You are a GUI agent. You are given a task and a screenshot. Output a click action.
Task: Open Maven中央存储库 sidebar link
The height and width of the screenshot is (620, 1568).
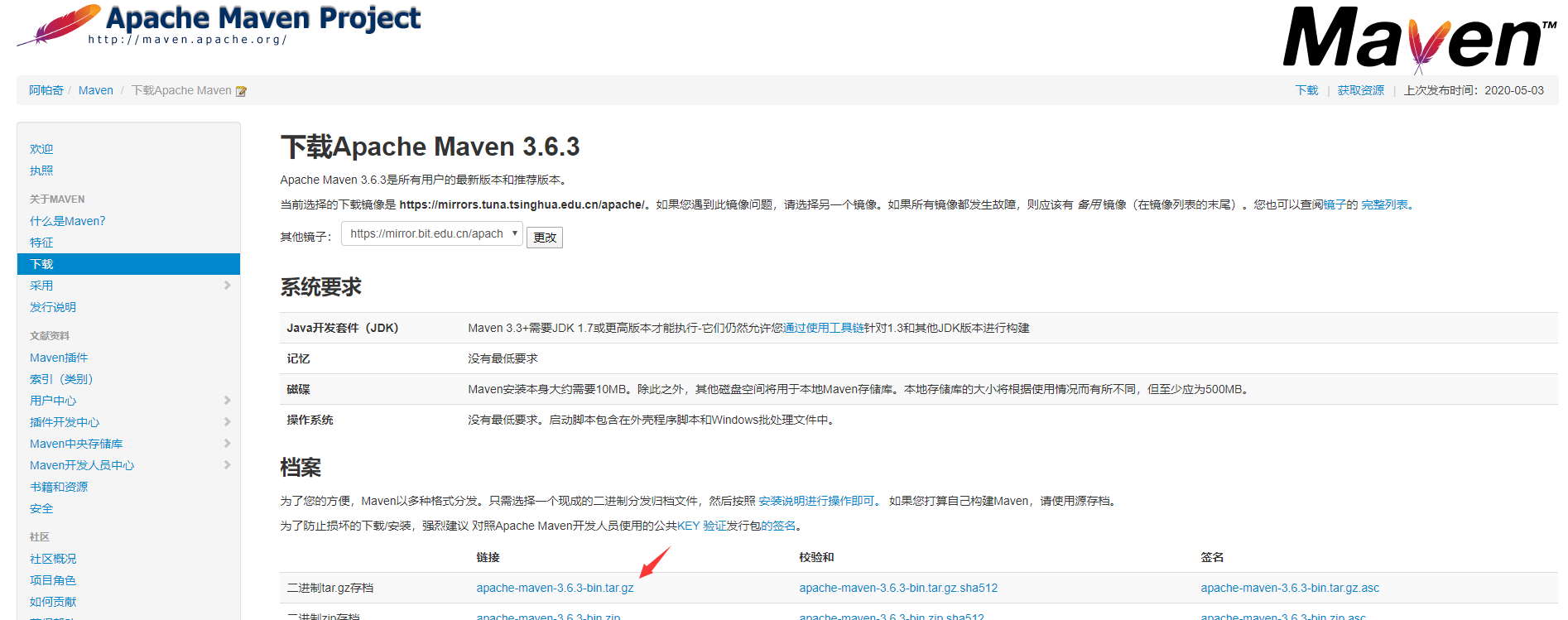[76, 444]
